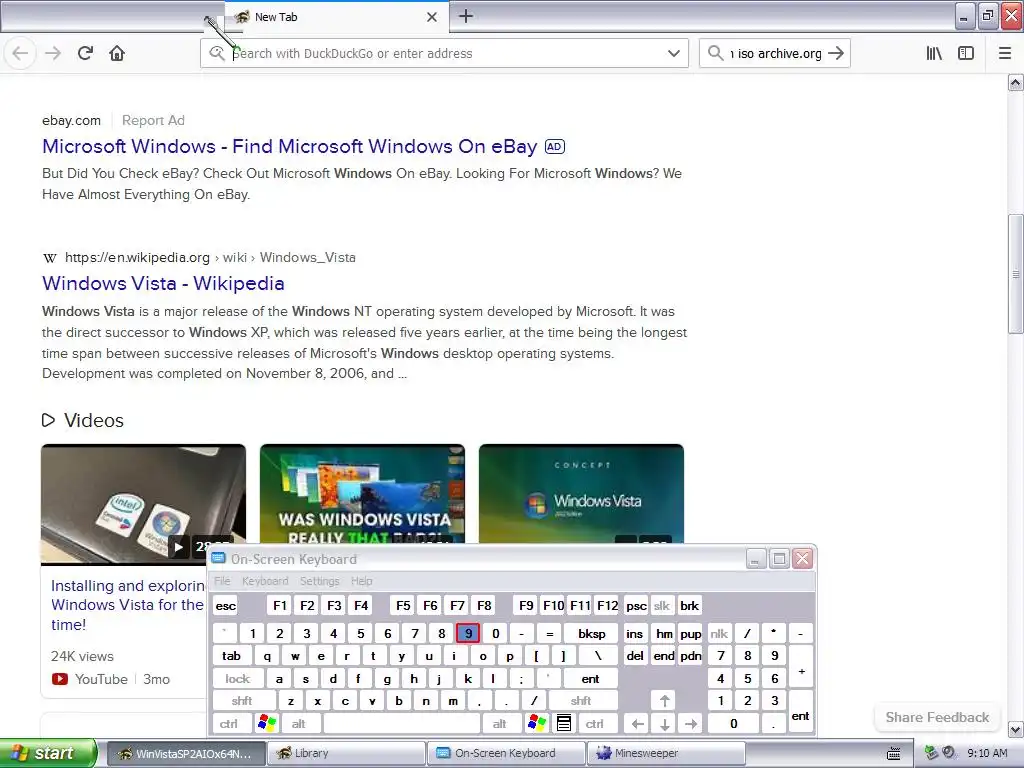Click the right arrow key
The height and width of the screenshot is (768, 1024).
pos(690,724)
